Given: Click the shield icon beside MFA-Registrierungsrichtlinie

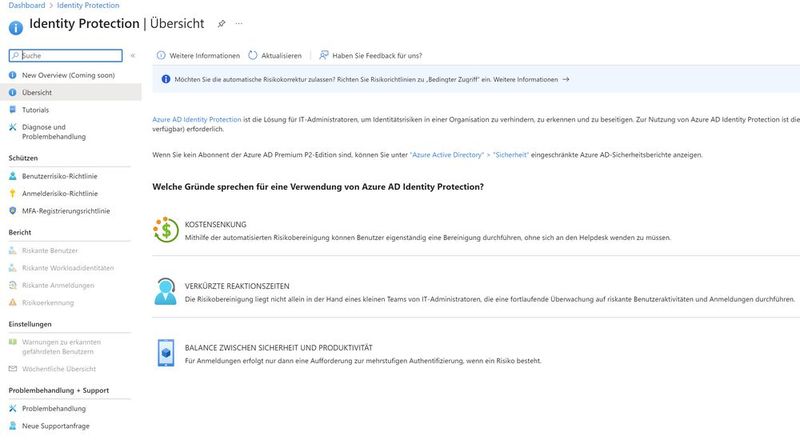Looking at the screenshot, I should pyautogui.click(x=13, y=211).
